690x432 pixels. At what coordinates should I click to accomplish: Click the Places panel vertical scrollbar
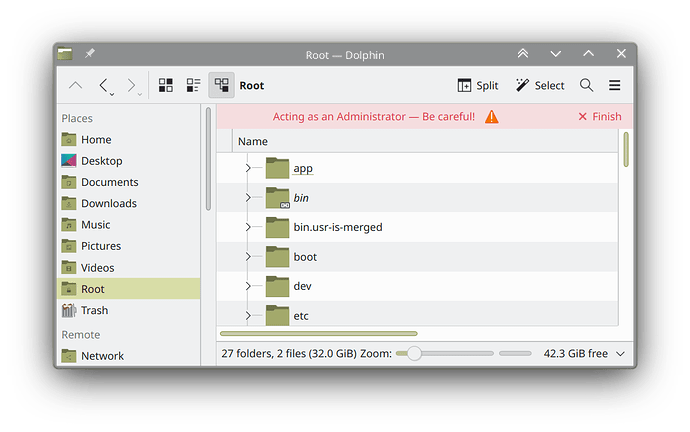208,159
